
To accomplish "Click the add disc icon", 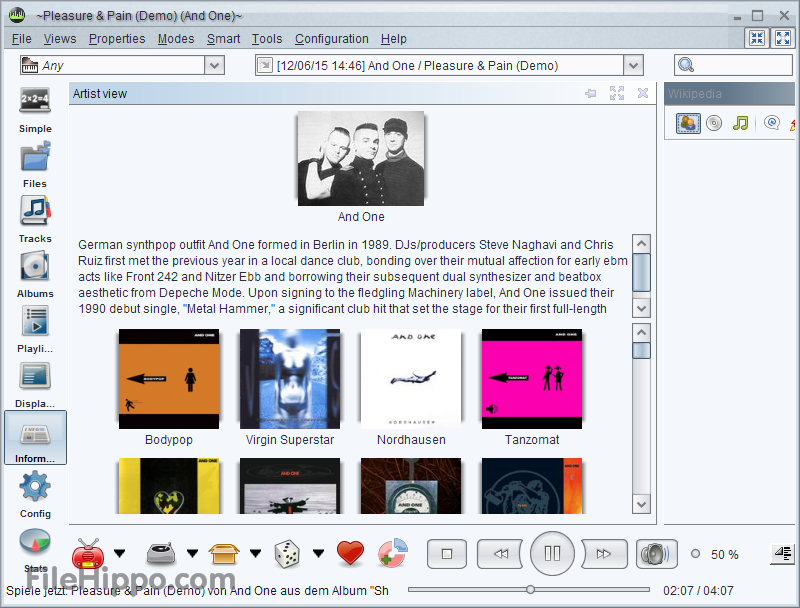I will click(393, 553).
